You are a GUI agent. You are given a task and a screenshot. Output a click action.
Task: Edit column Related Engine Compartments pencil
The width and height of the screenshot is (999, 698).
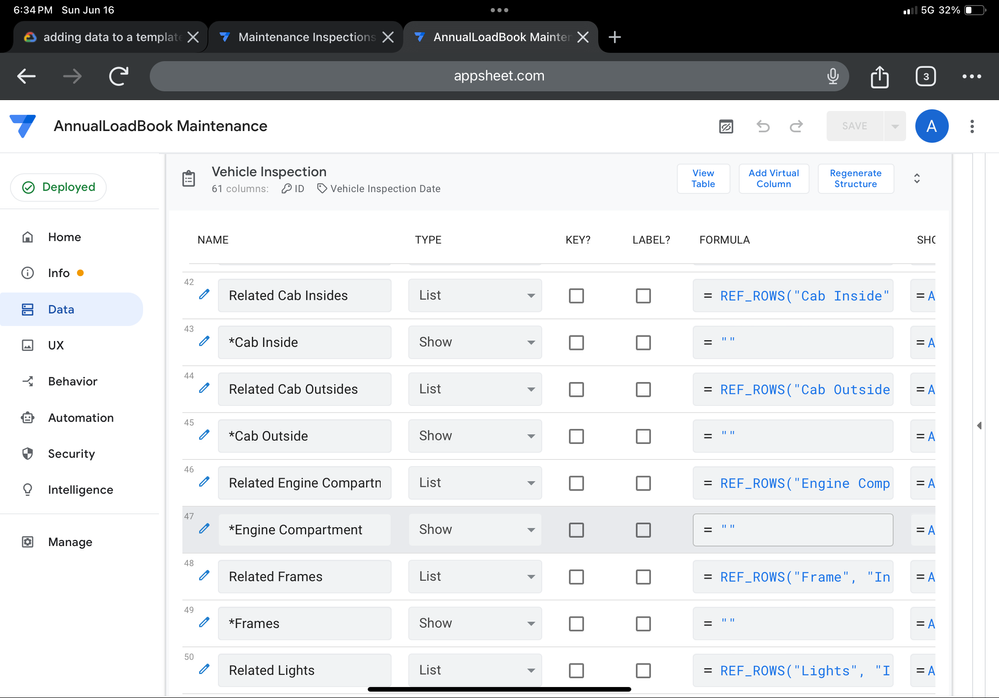204,481
